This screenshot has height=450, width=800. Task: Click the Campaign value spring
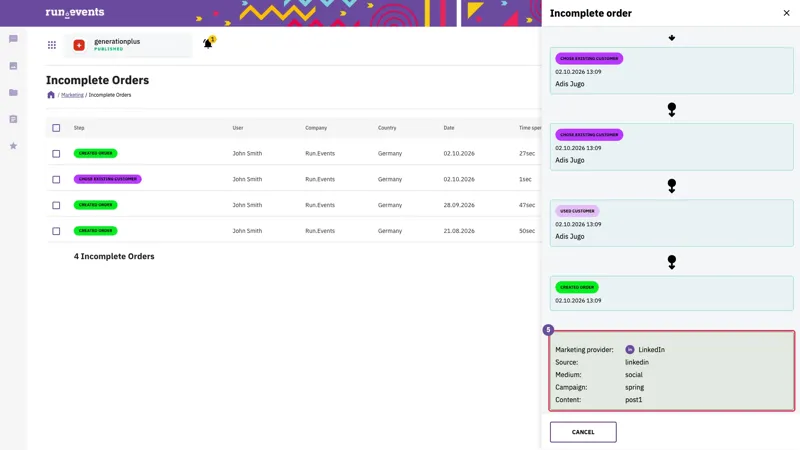[635, 387]
